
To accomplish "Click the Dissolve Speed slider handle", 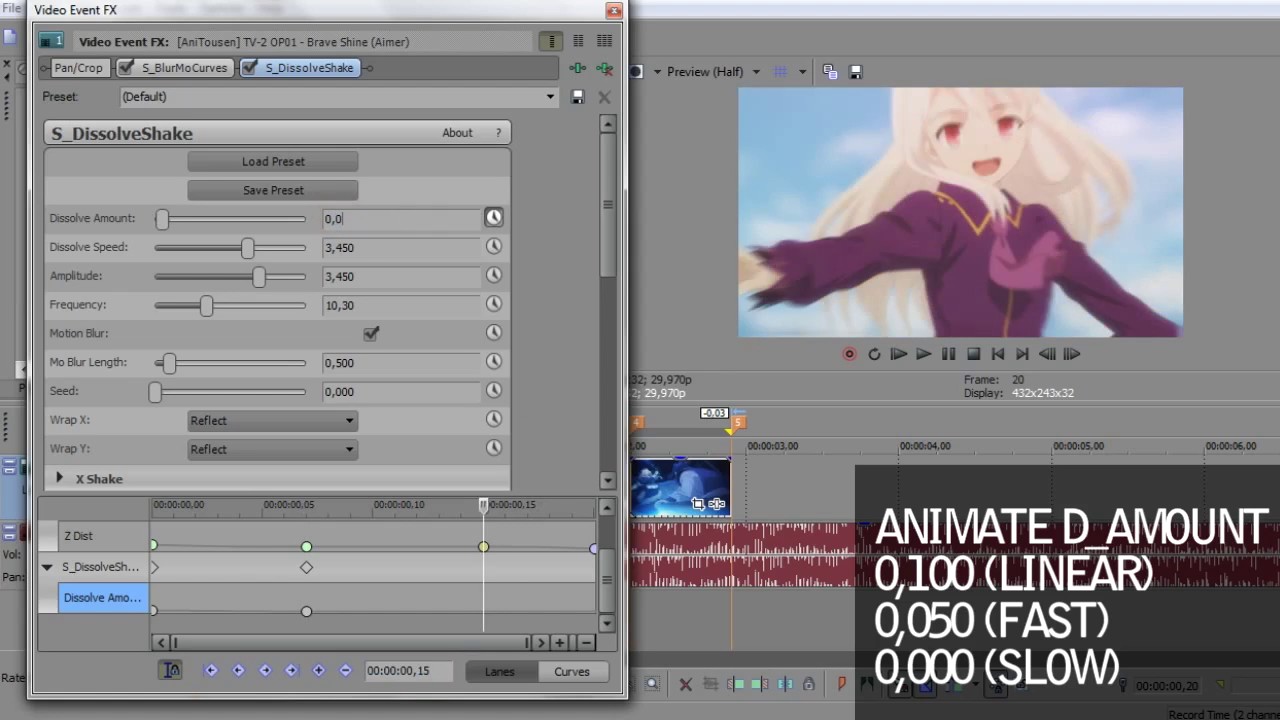I will 247,248.
